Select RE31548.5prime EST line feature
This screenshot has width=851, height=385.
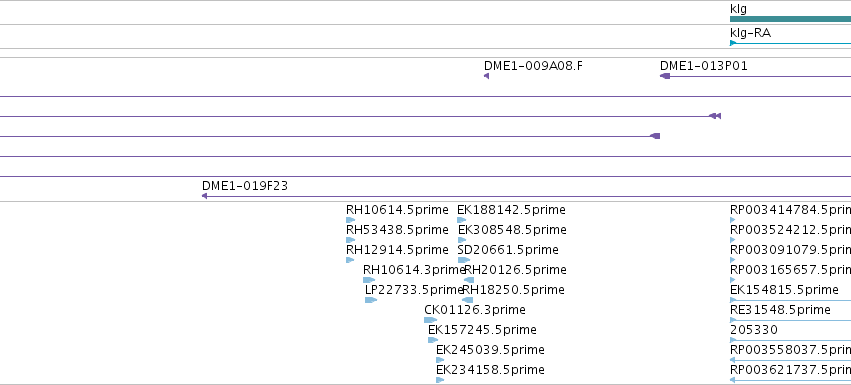click(x=790, y=320)
